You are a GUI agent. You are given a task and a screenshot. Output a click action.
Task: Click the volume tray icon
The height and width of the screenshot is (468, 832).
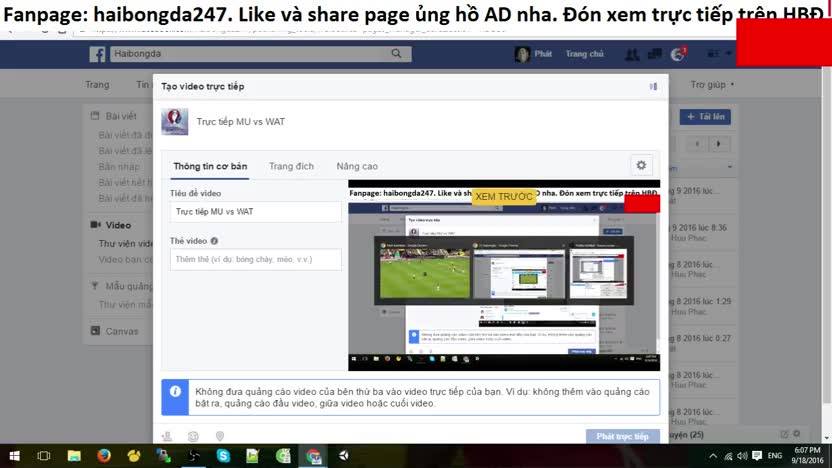(x=742, y=456)
